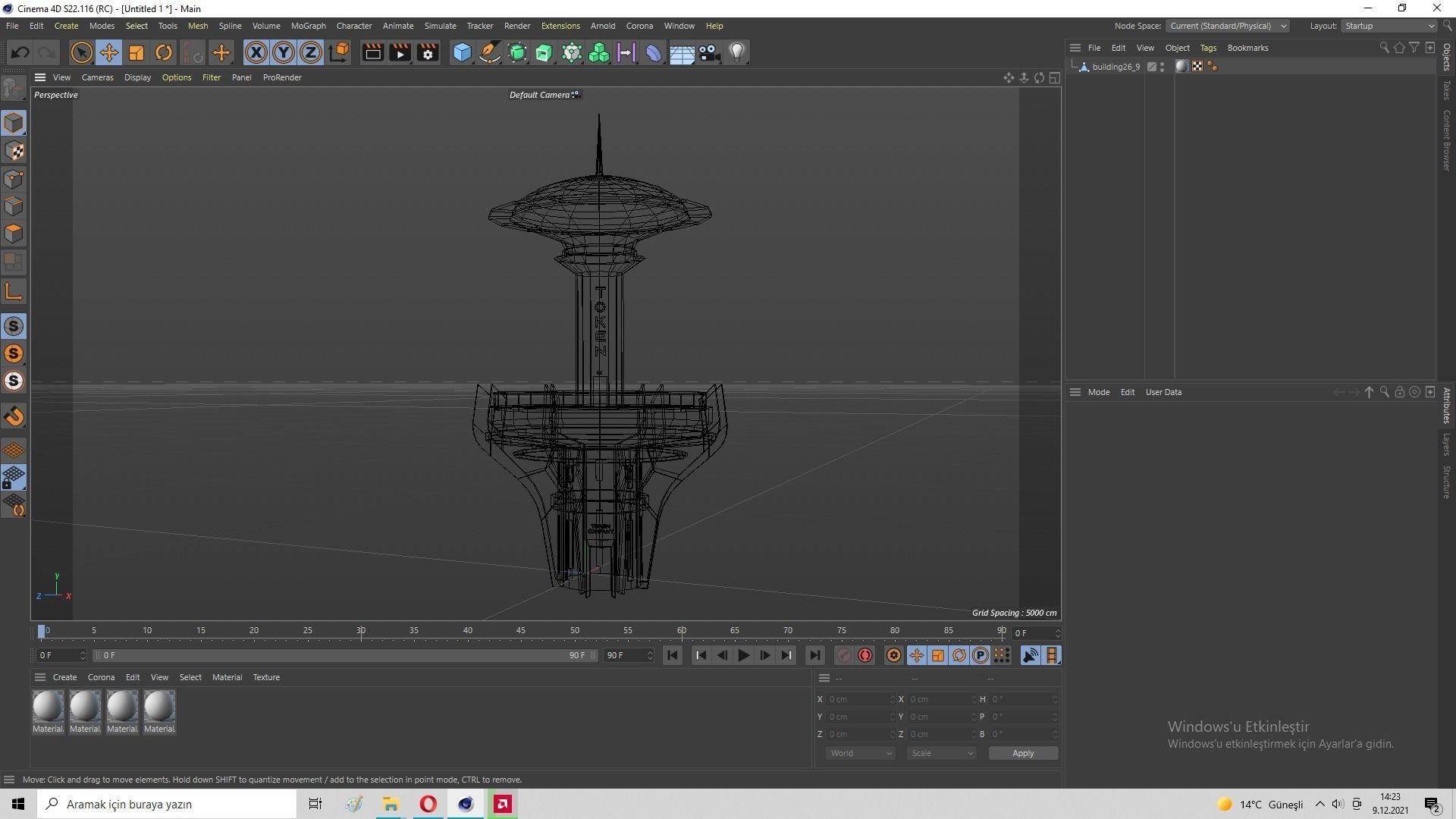Toggle coordinate system cube icon
This screenshot has width=1456, height=819.
(339, 52)
